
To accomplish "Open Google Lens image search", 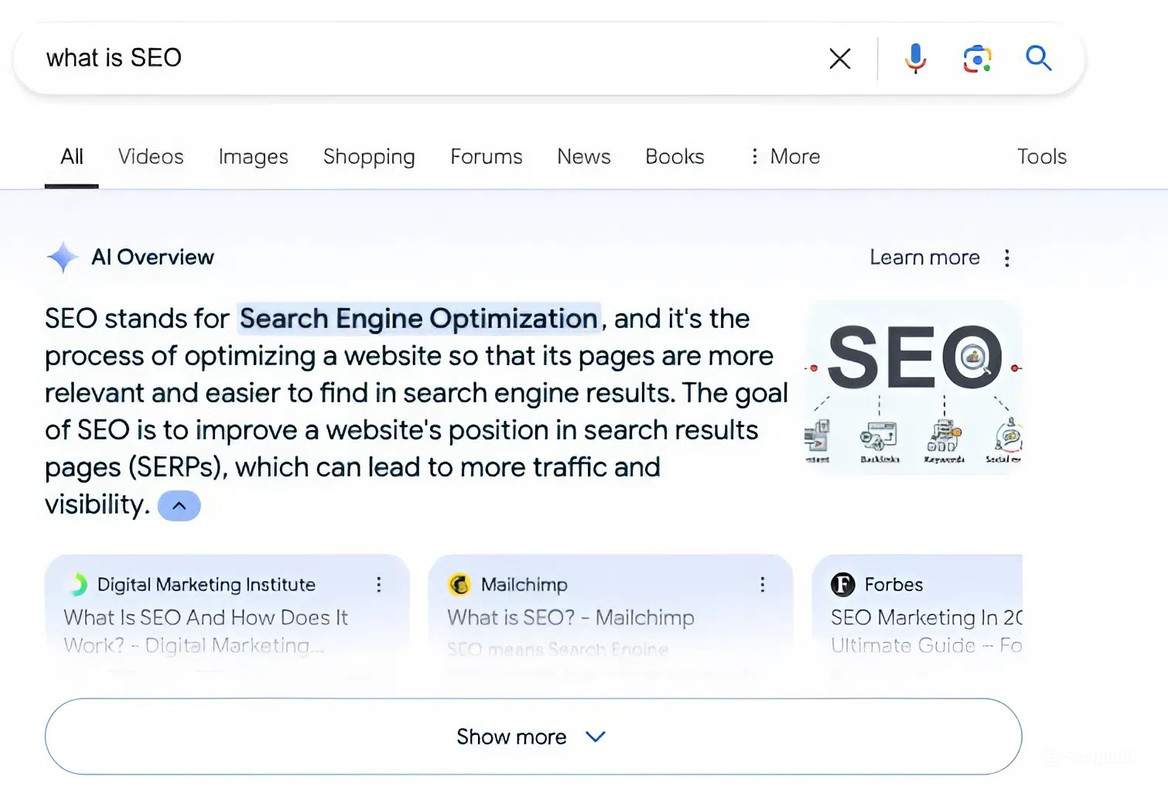I will 977,59.
